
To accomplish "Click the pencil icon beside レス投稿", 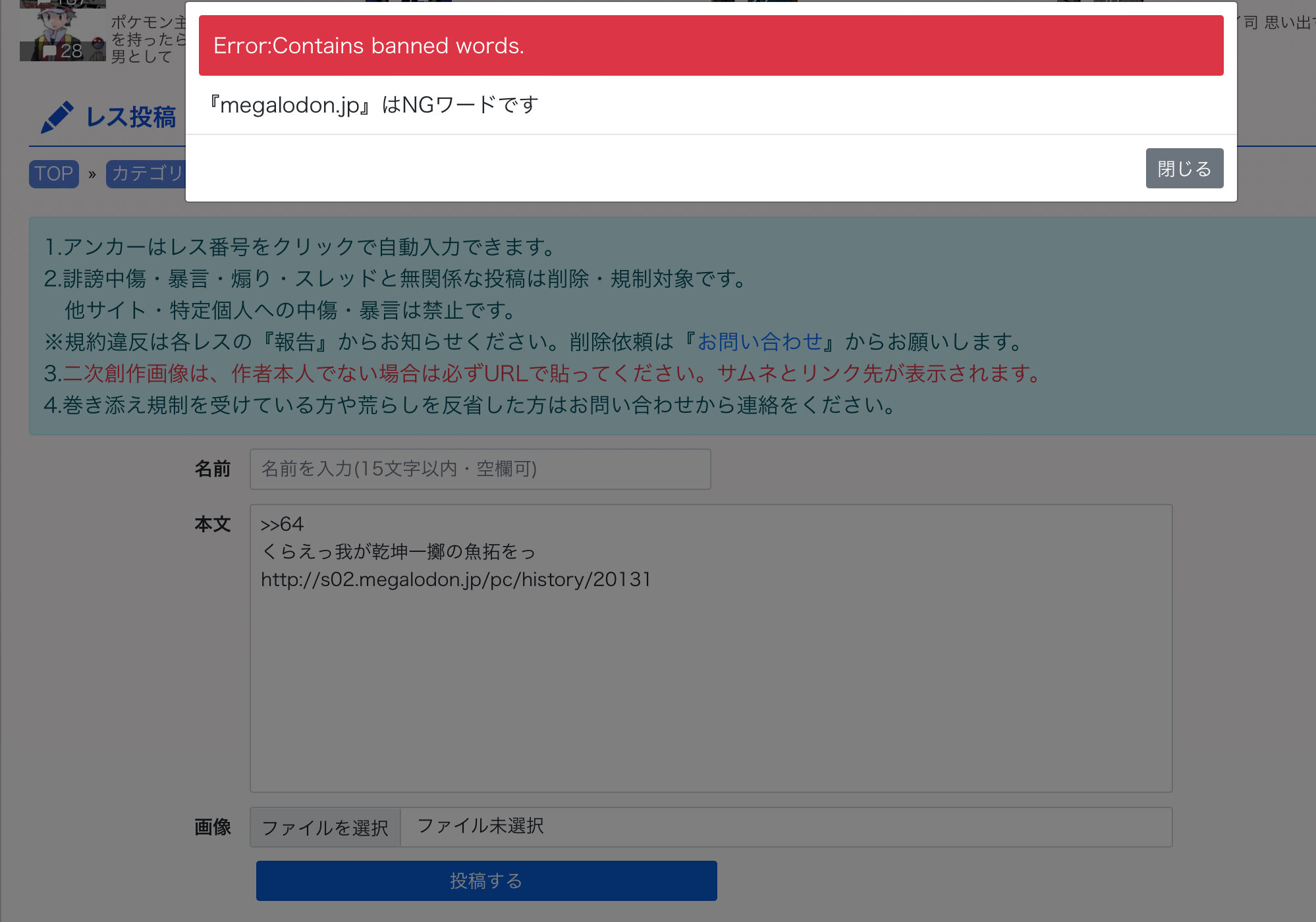I will pyautogui.click(x=57, y=117).
